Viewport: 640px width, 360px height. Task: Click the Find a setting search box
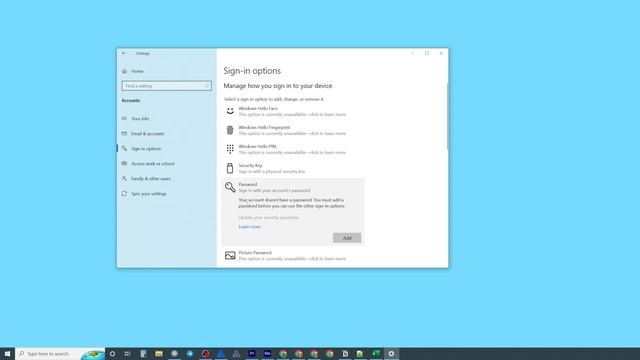click(167, 86)
